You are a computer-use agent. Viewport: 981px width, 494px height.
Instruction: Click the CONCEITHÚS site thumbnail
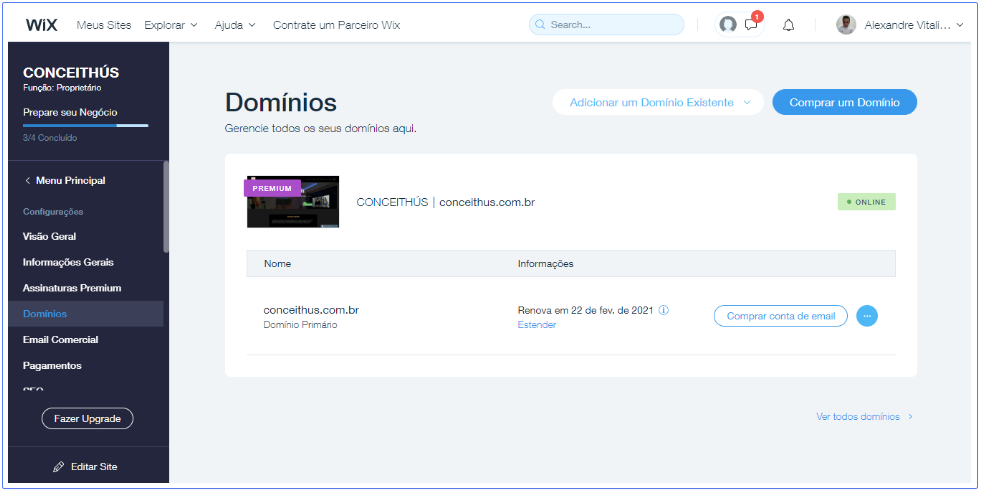click(x=293, y=202)
